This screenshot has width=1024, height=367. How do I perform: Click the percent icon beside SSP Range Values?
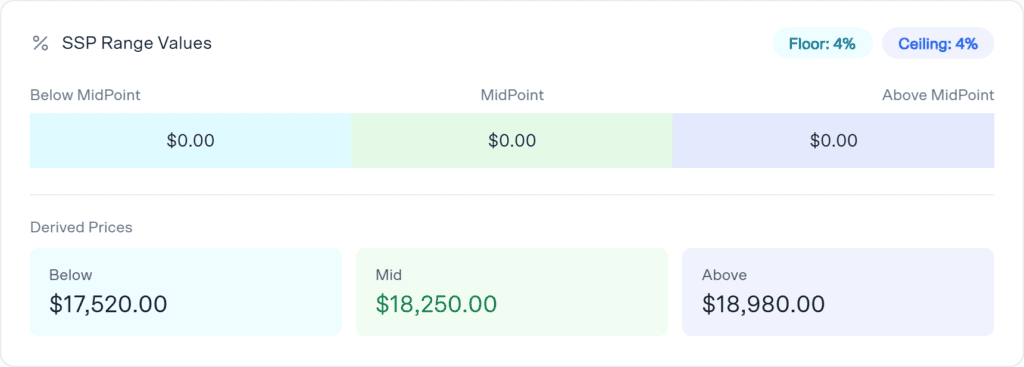40,44
